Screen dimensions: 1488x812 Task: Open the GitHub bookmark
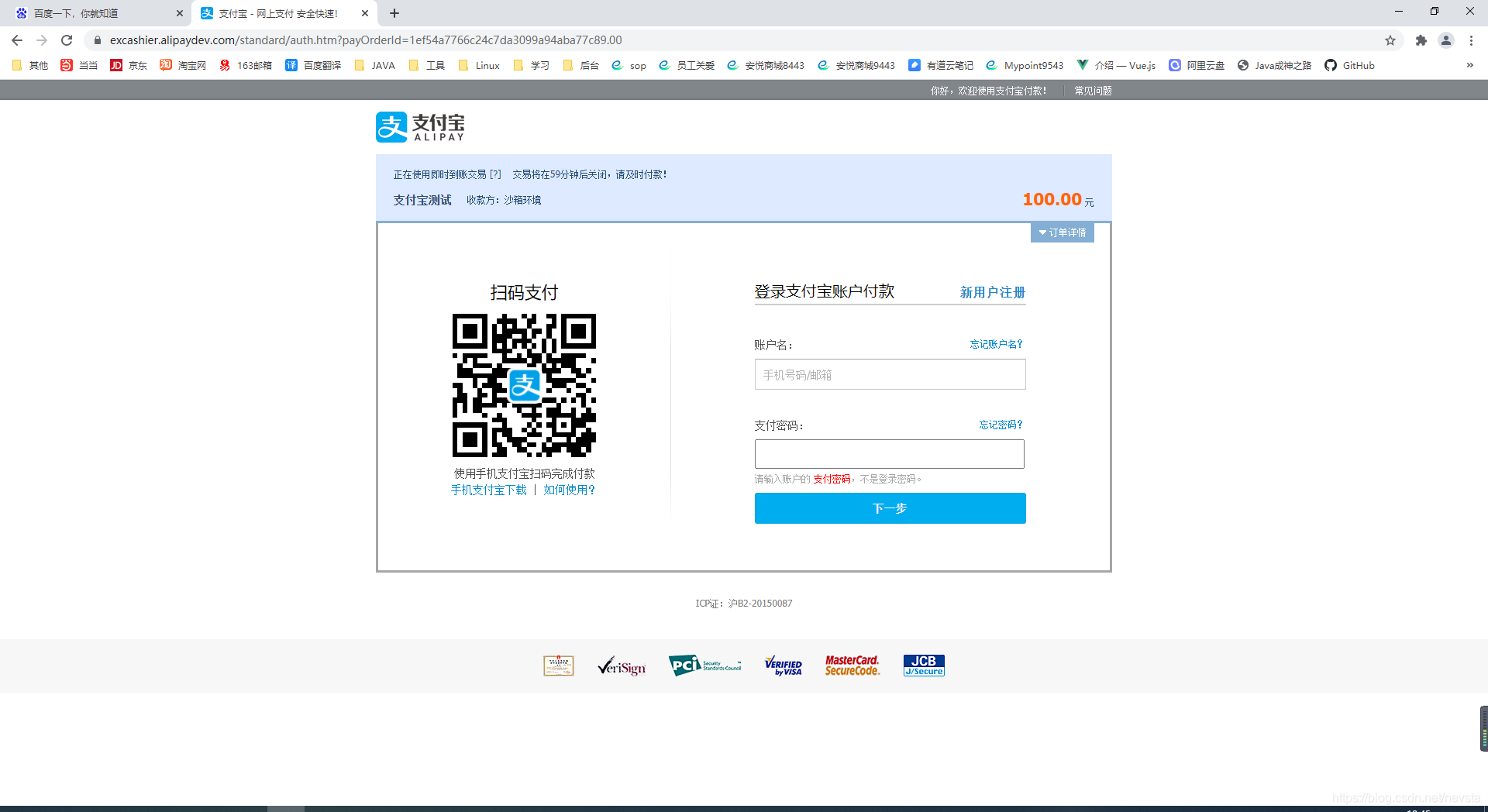click(x=1349, y=66)
